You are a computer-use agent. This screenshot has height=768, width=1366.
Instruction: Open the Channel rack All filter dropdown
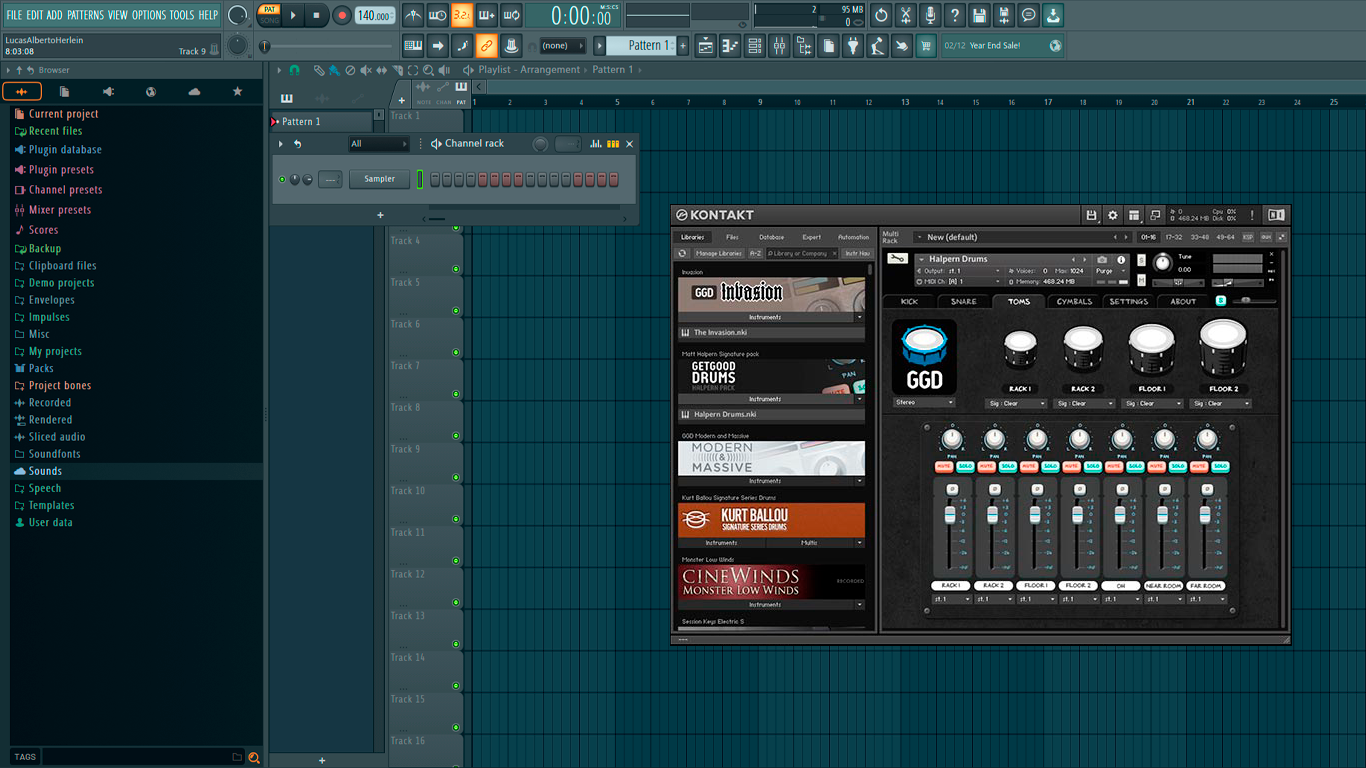pos(378,144)
